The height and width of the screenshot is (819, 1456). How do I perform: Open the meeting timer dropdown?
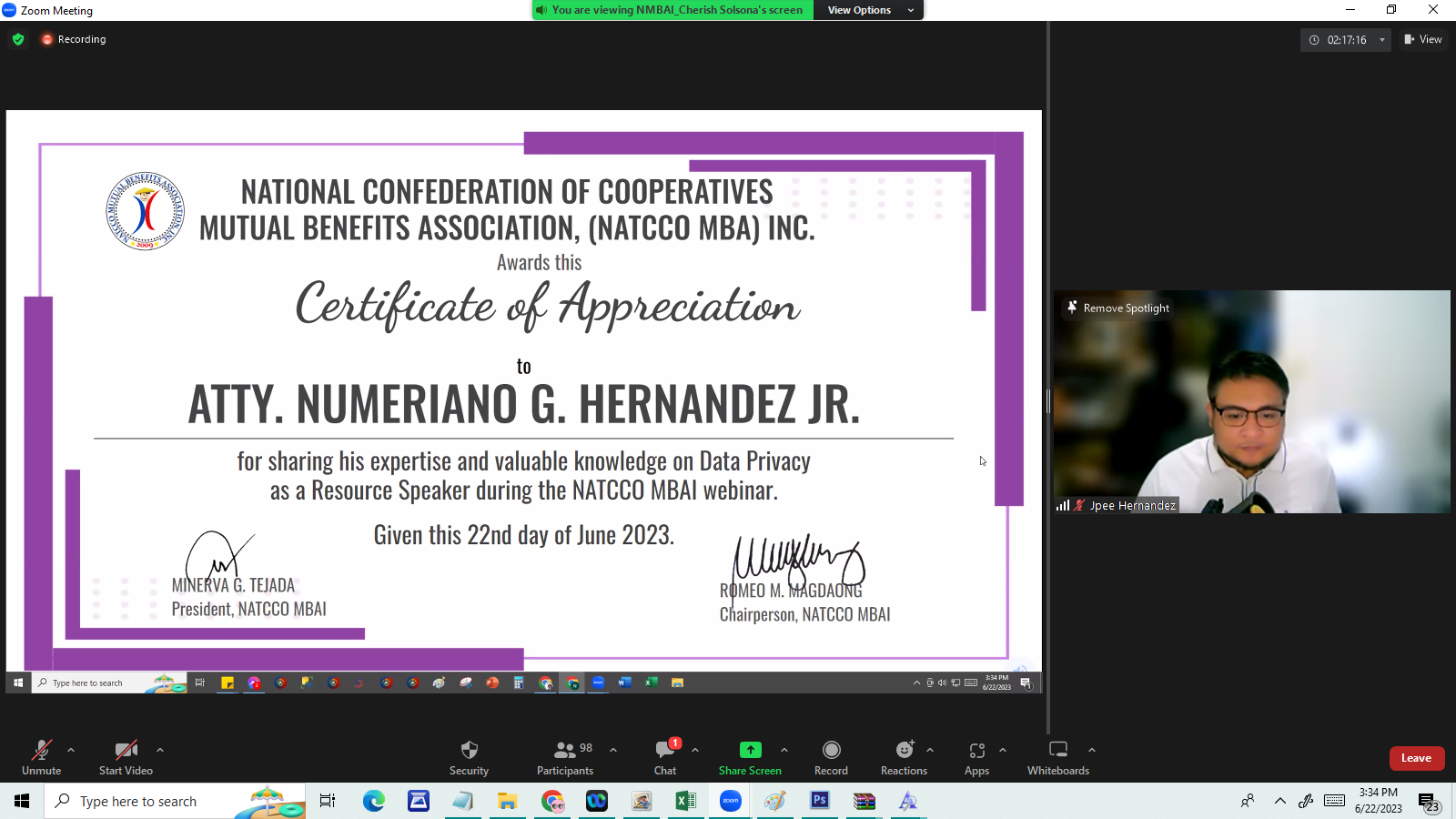click(x=1382, y=40)
